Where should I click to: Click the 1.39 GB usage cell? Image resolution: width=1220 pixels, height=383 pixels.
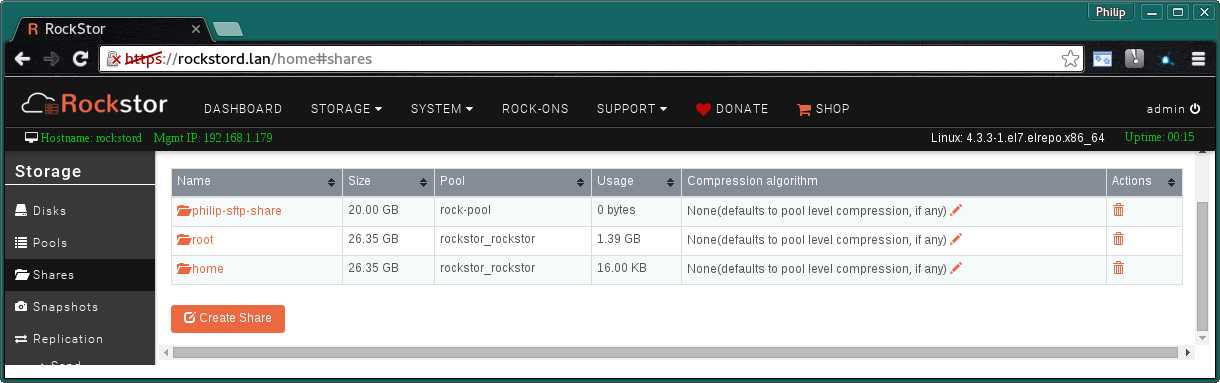point(636,240)
